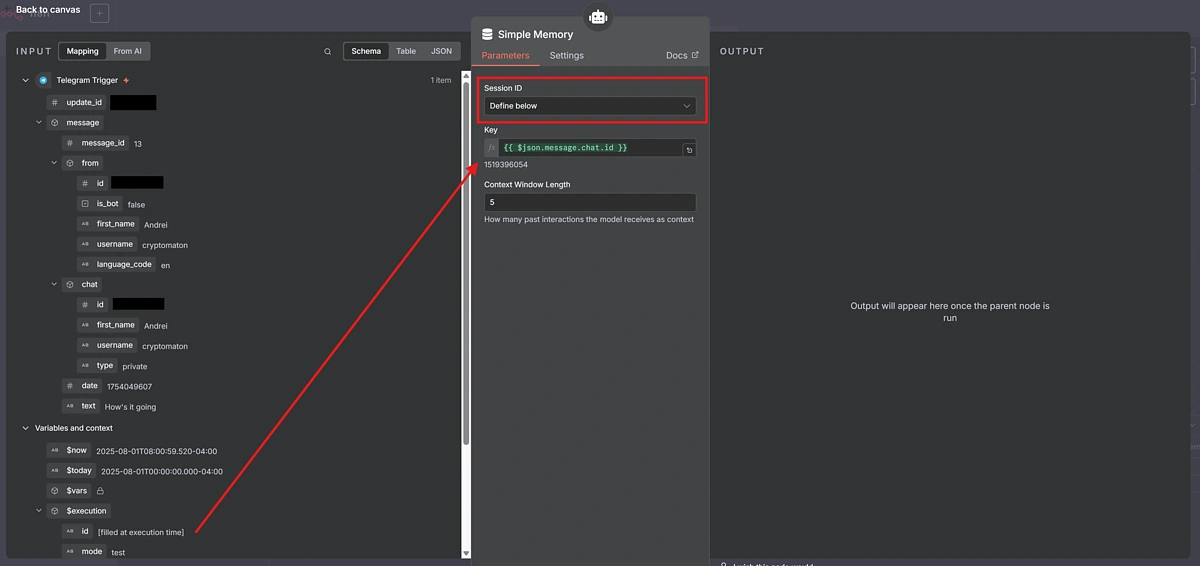Switch the input view to Table
1200x566 pixels.
click(x=406, y=51)
